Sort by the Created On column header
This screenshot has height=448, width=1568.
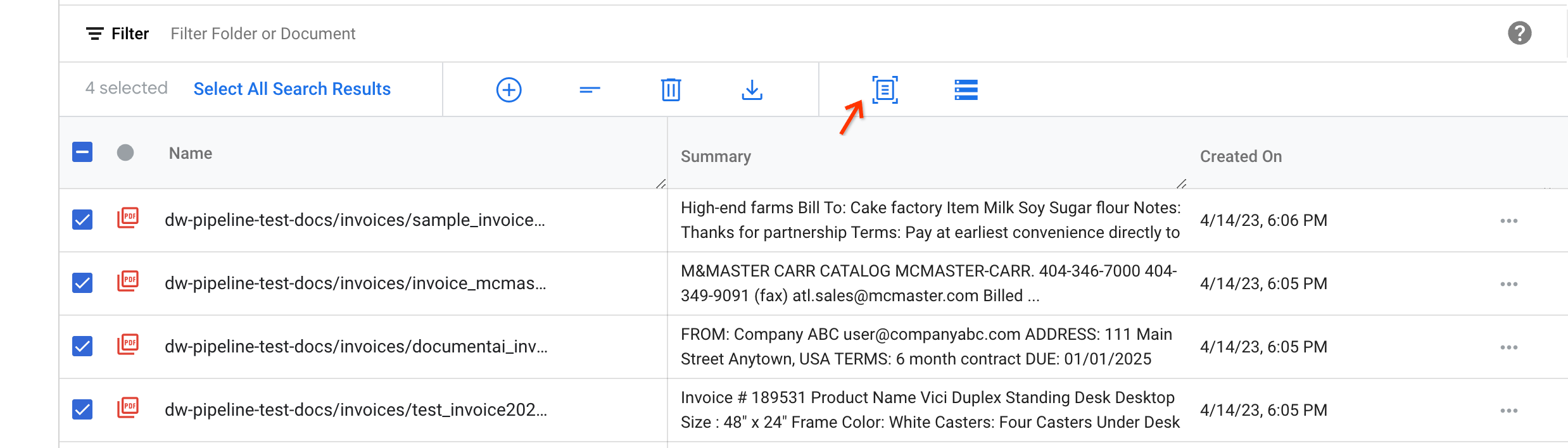click(1241, 156)
